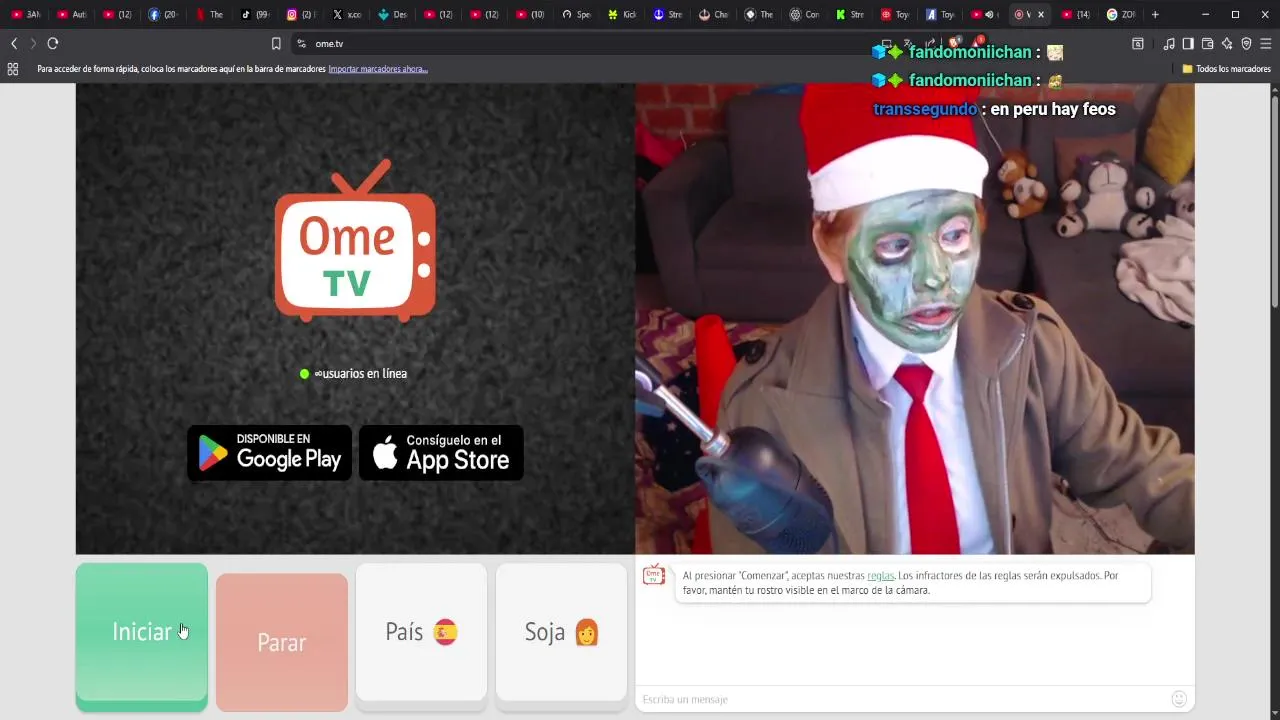This screenshot has width=1280, height=720.
Task: Click the webcam video feed
Action: [x=915, y=318]
